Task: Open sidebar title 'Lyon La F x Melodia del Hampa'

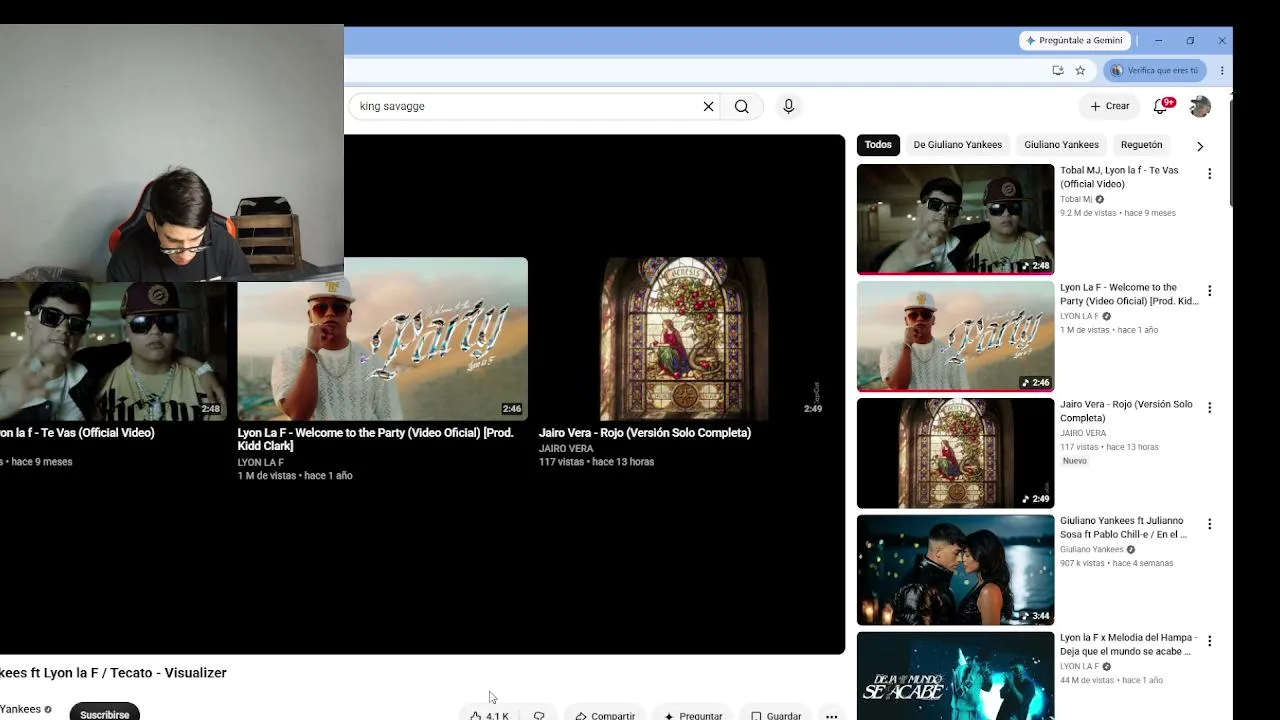Action: pyautogui.click(x=1128, y=644)
